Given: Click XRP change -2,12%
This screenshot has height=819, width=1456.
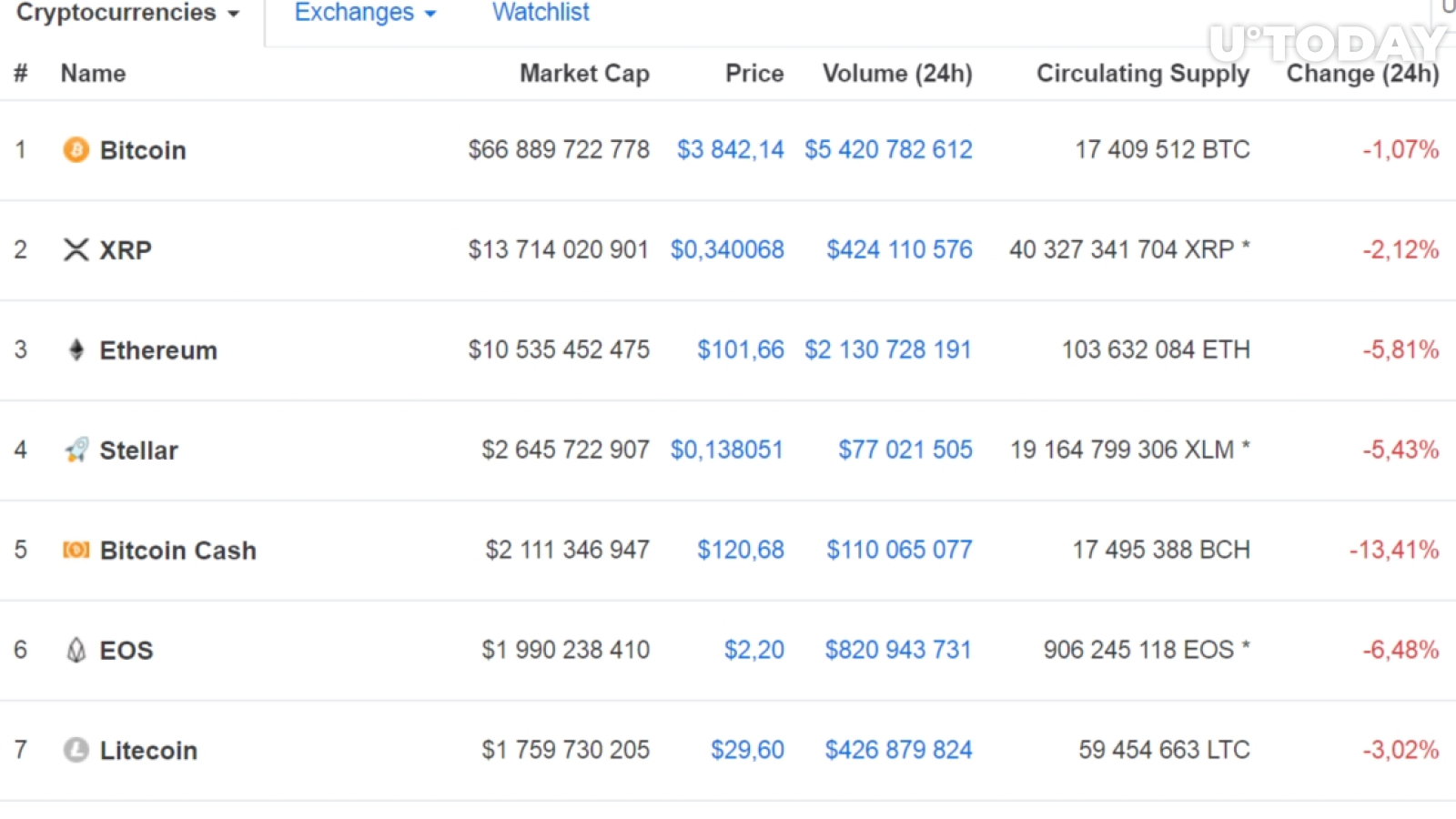Looking at the screenshot, I should 1400,249.
